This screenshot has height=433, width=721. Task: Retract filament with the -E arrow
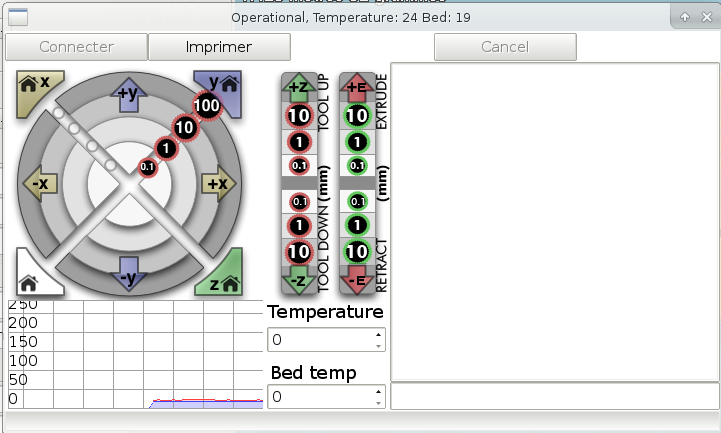click(x=357, y=279)
